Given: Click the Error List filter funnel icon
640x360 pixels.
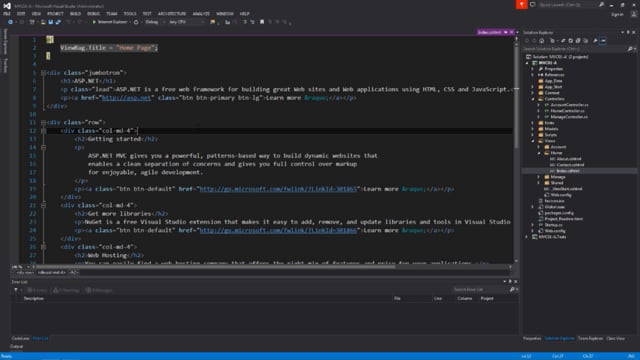Looking at the screenshot, I should click(x=16, y=290).
